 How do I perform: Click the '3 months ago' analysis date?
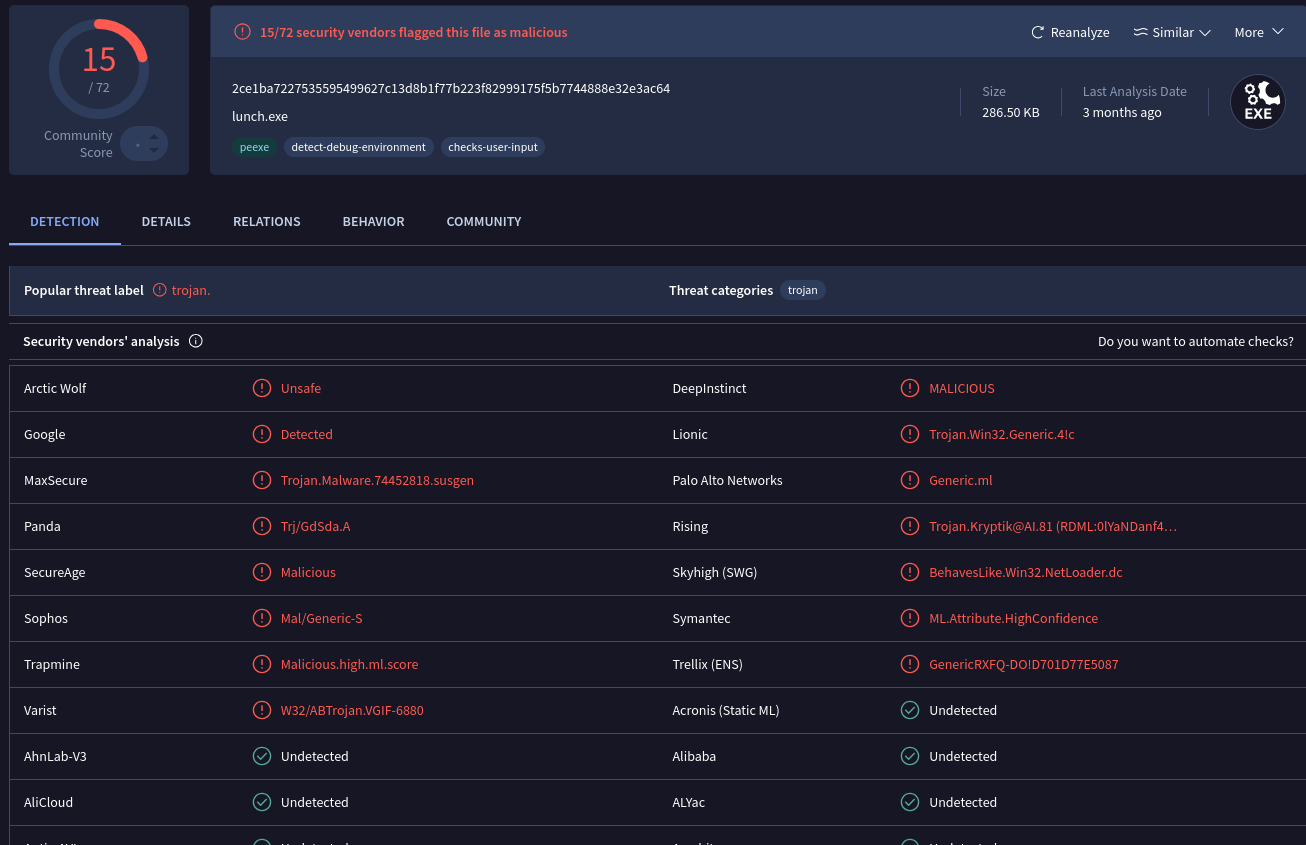[1122, 112]
